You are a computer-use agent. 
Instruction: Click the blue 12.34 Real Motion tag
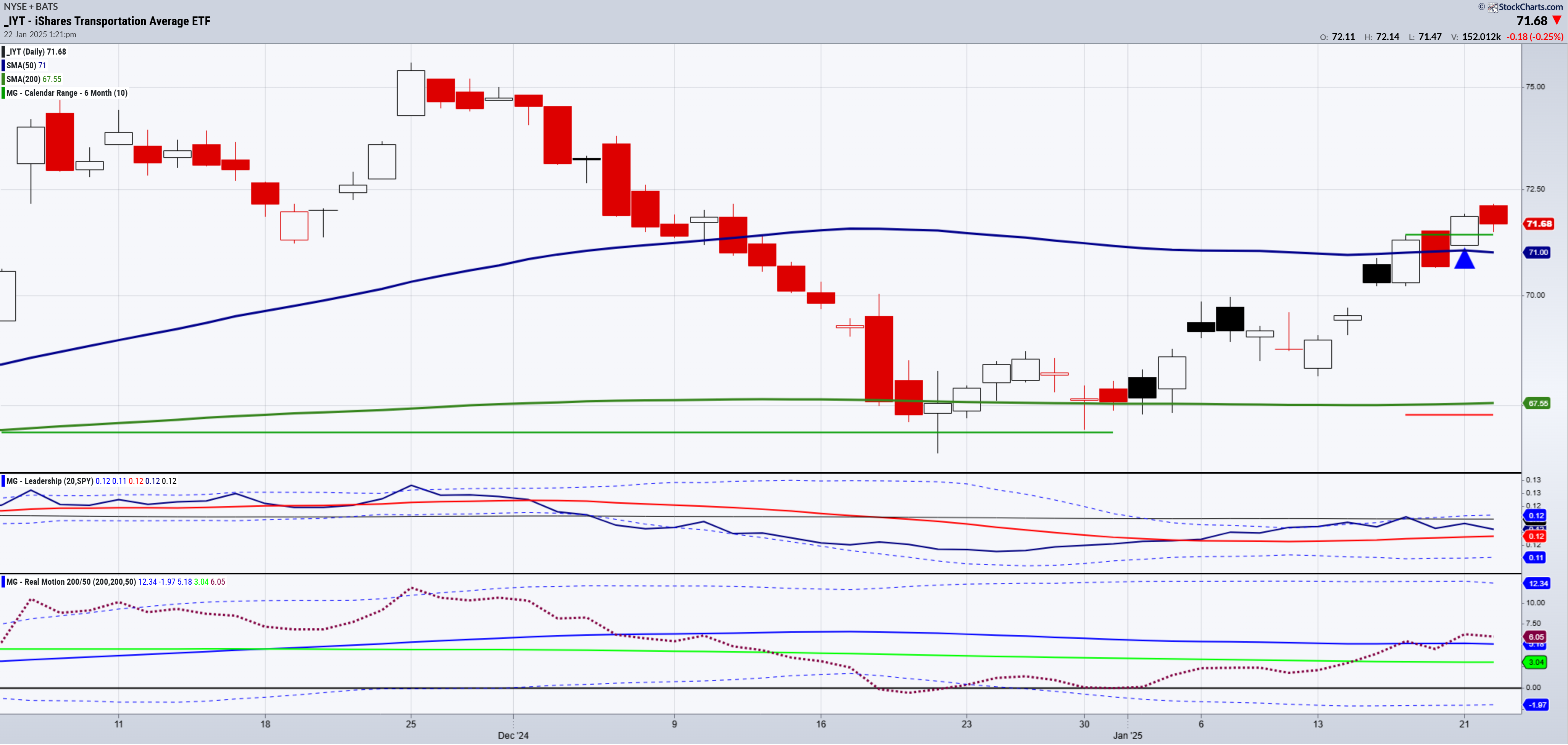point(1537,584)
